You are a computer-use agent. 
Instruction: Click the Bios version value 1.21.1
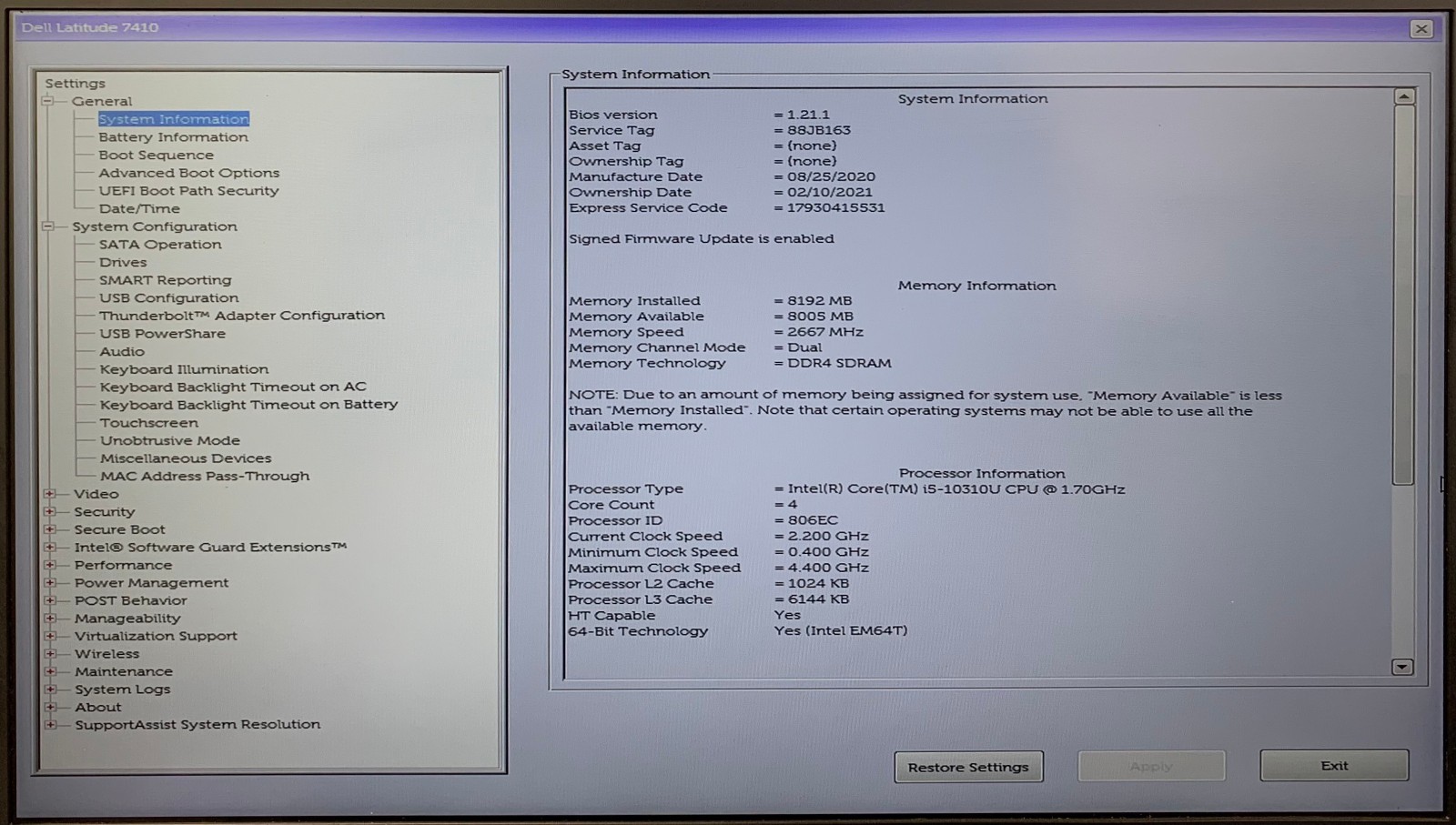pos(808,115)
